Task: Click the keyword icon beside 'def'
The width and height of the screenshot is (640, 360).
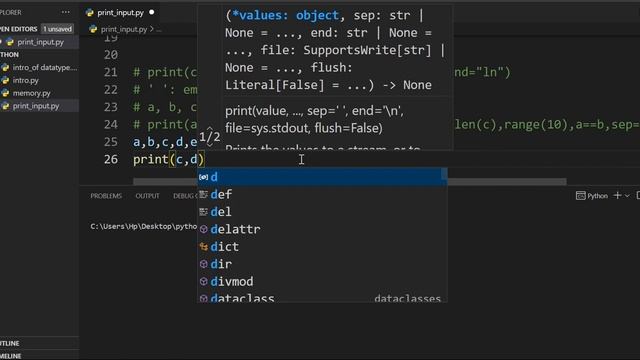Action: click(203, 194)
